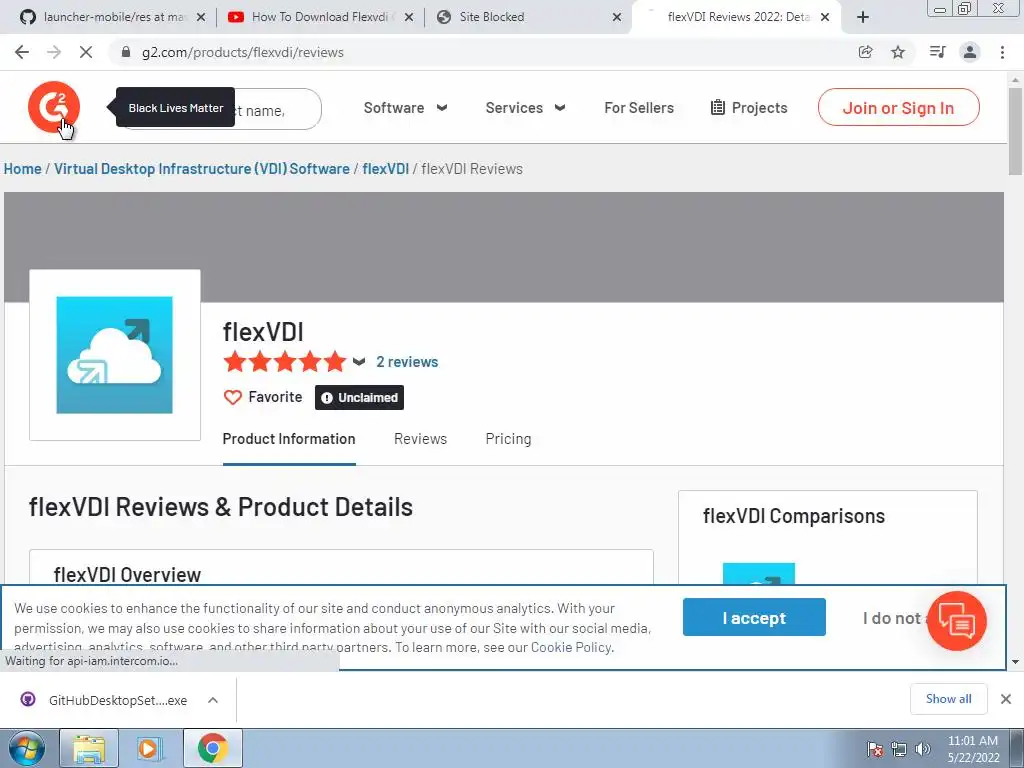Click the Unclaimed badge
The height and width of the screenshot is (768, 1024).
click(x=359, y=398)
